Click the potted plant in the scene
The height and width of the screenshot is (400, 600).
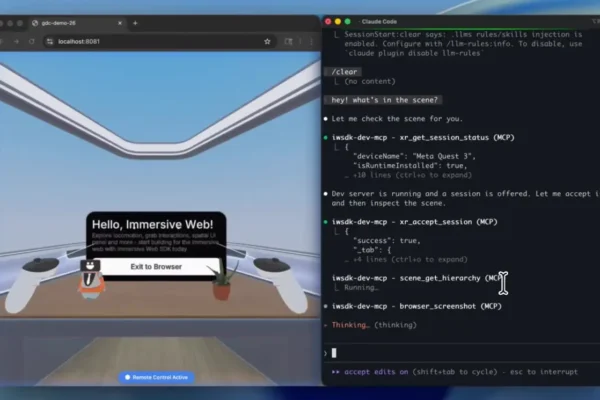click(x=222, y=283)
